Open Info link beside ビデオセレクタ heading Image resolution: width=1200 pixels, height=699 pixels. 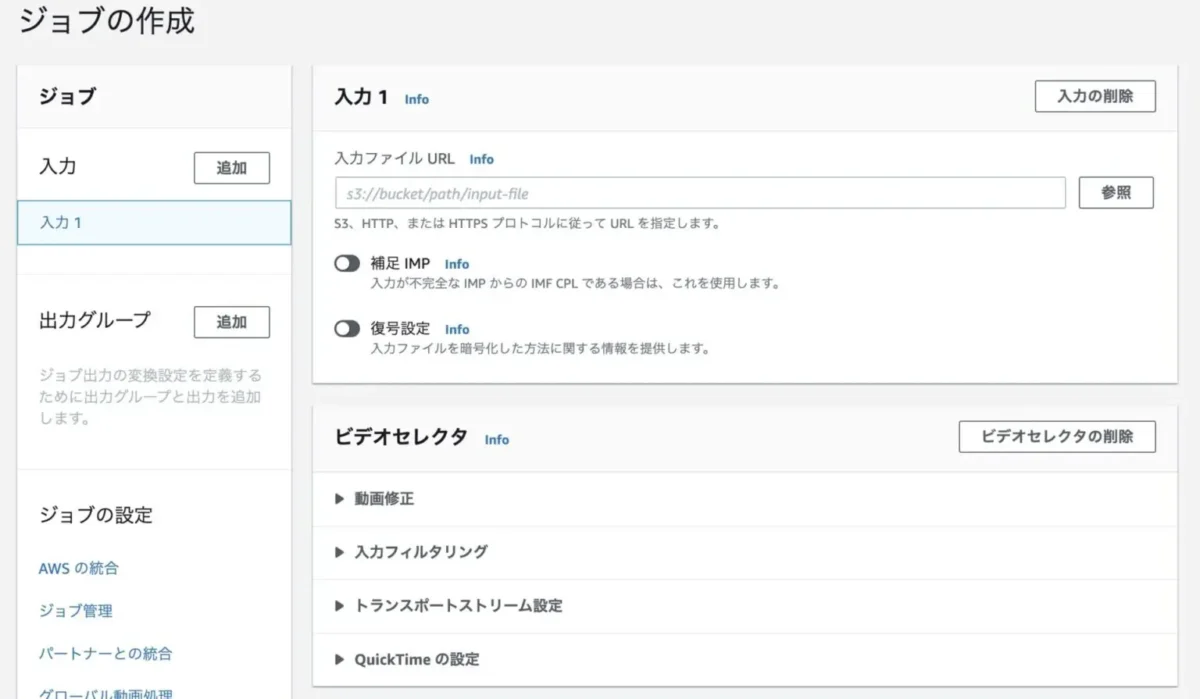pos(497,439)
